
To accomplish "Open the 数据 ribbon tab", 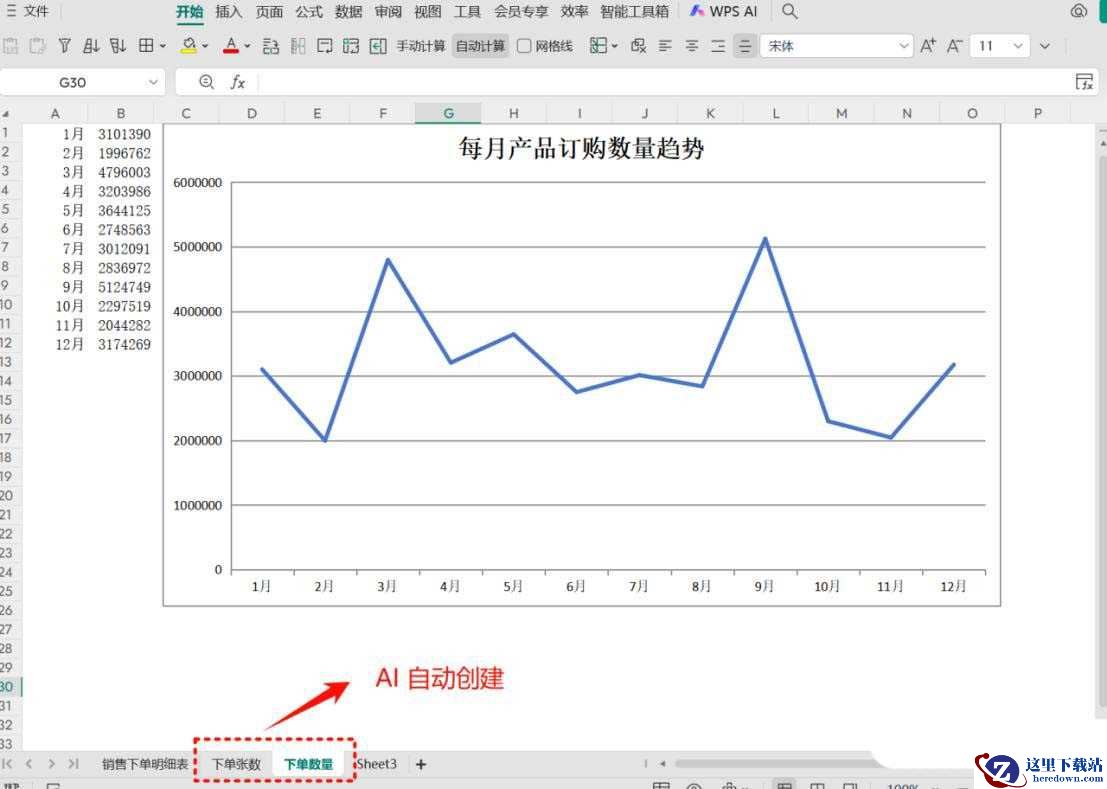I will 349,11.
